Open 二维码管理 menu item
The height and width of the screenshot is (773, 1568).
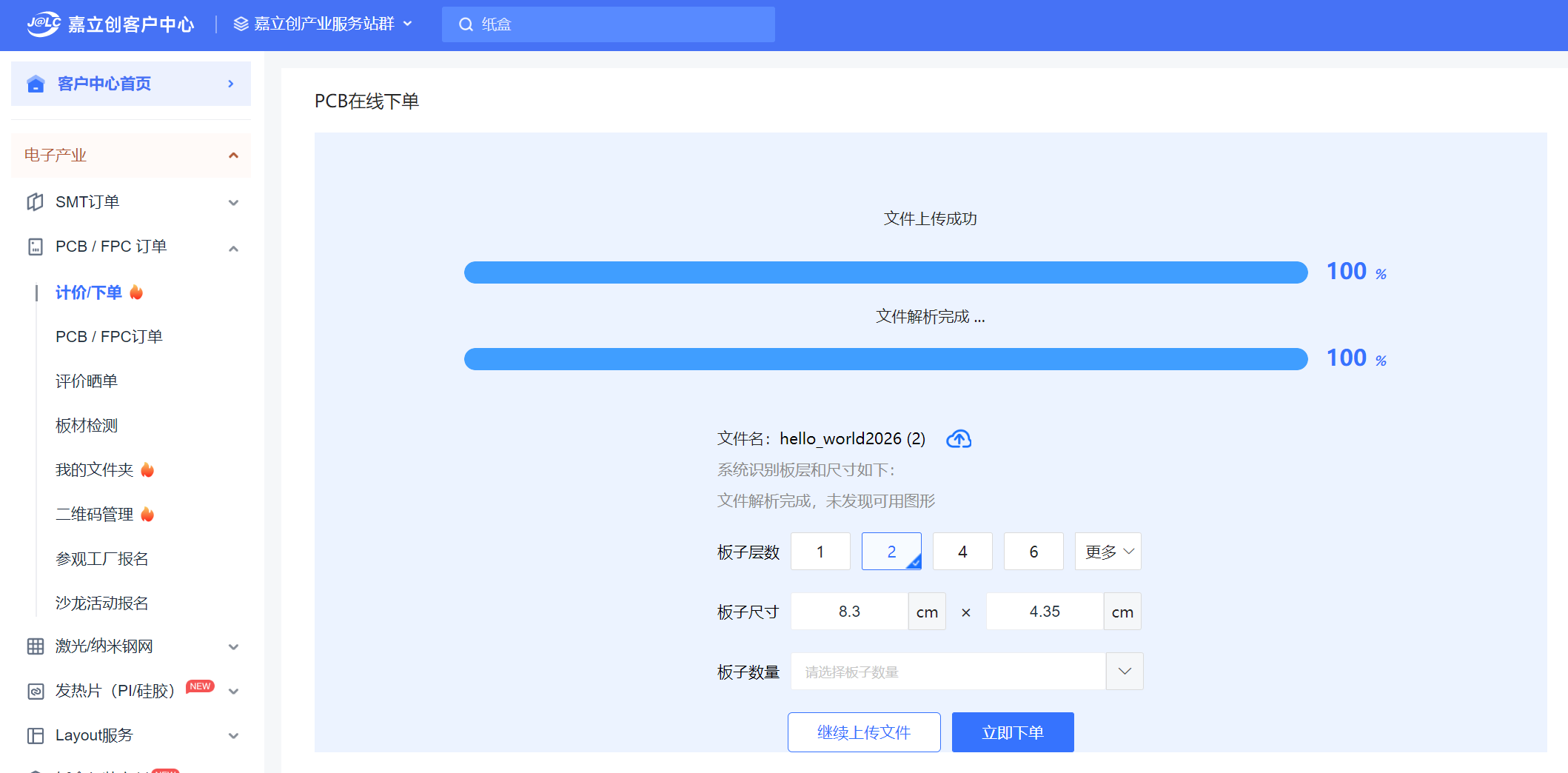(95, 515)
